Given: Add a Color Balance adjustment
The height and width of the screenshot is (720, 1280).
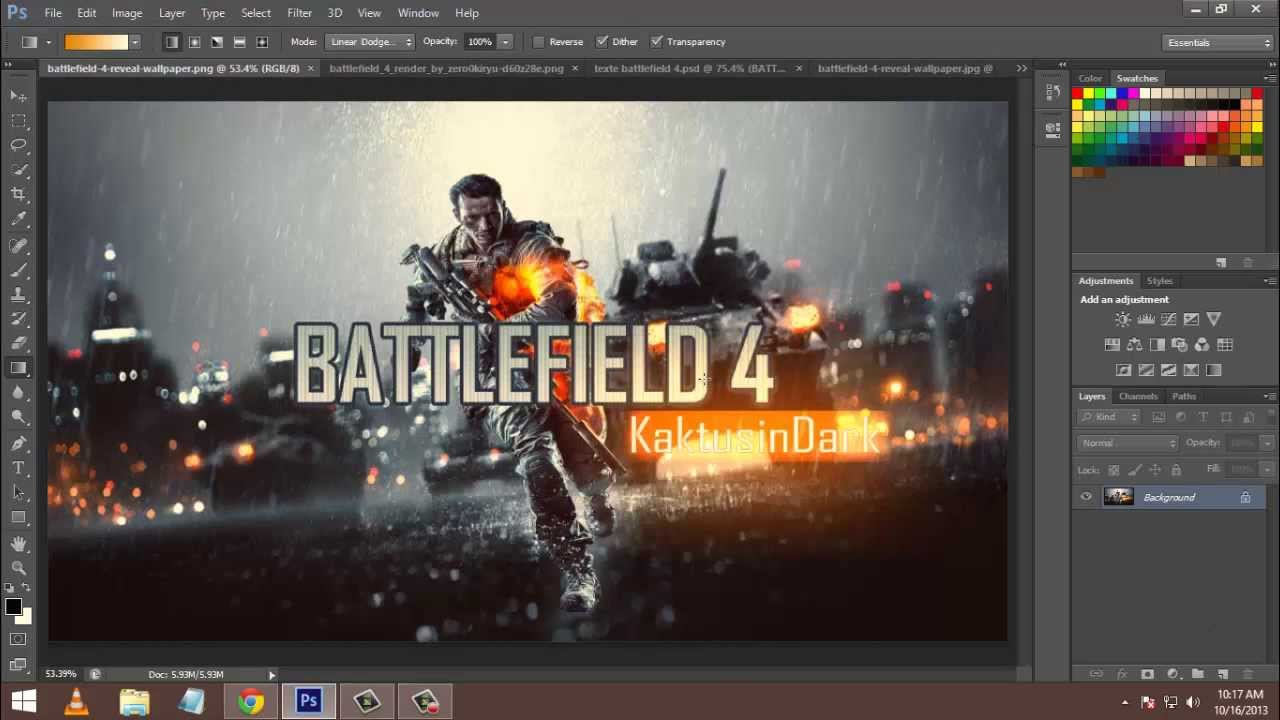Looking at the screenshot, I should pyautogui.click(x=1134, y=345).
